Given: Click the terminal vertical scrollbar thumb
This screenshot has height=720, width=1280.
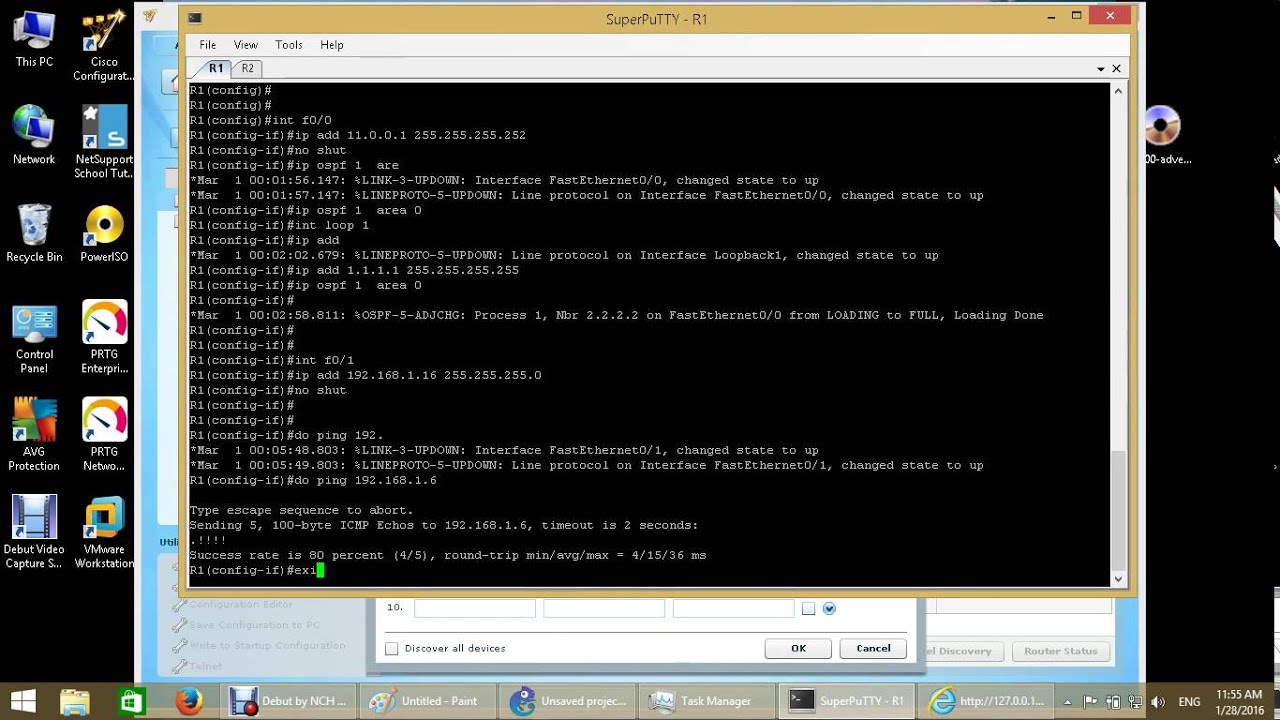Looking at the screenshot, I should 1118,509.
